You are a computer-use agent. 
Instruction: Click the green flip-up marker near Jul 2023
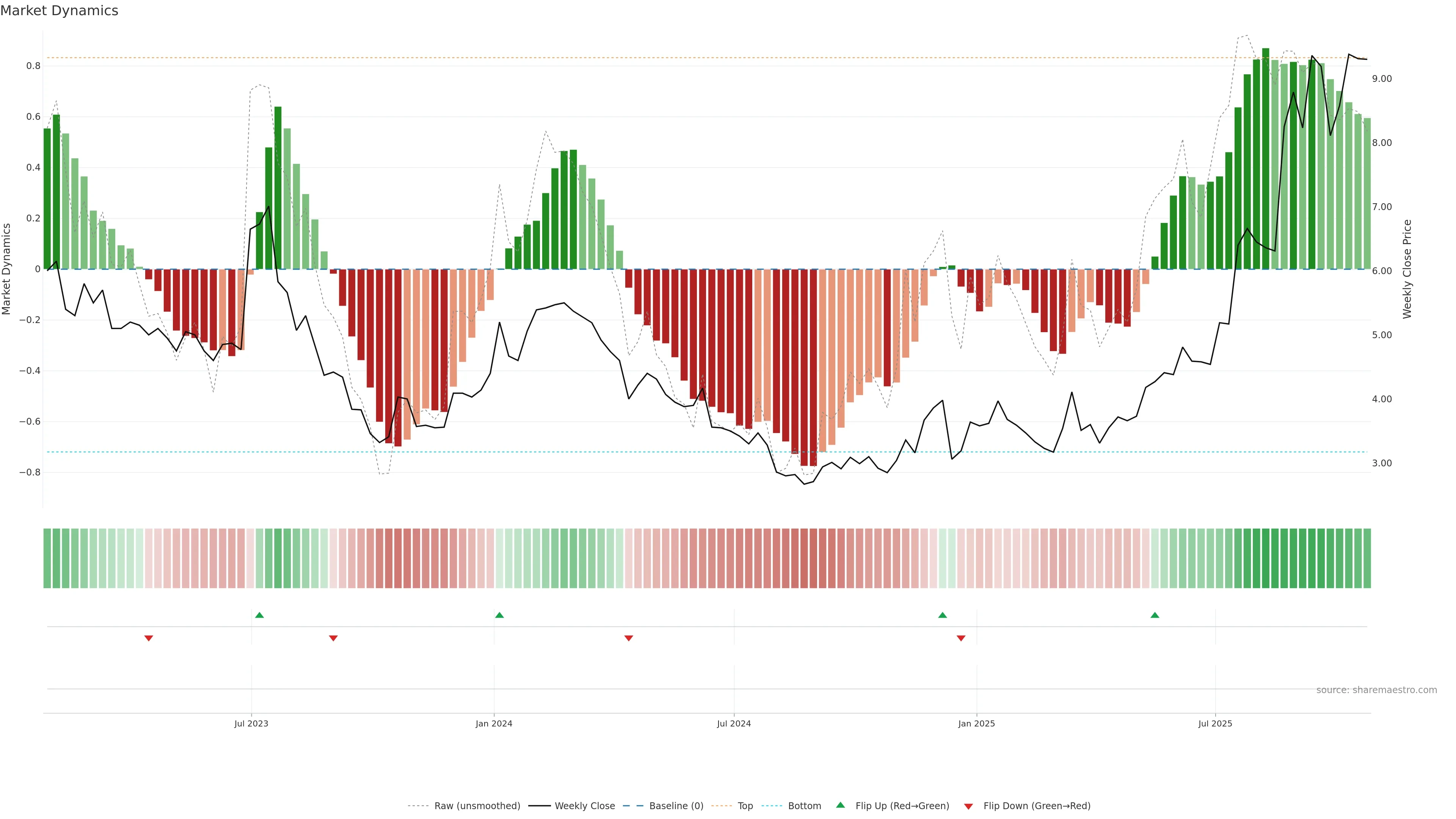259,615
